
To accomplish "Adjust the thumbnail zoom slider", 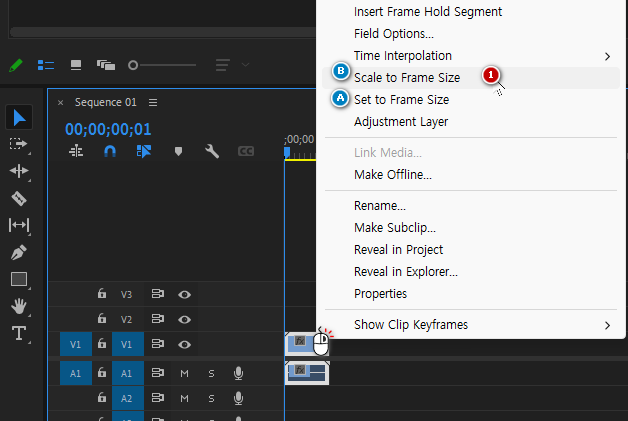I will coord(134,65).
